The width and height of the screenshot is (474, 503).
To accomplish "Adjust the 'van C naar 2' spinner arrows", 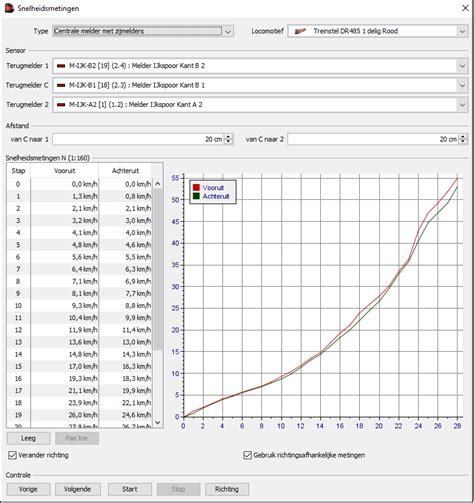I will tap(463, 139).
